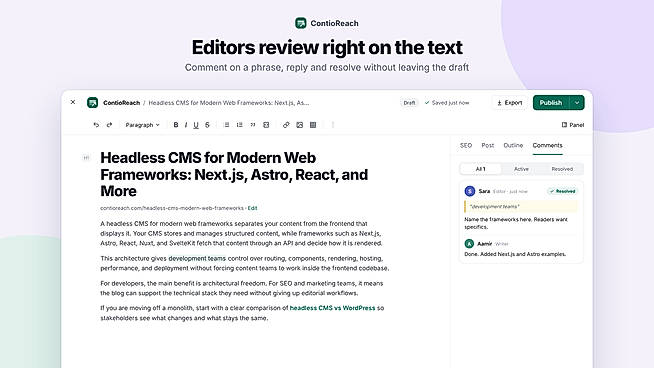The image size is (654, 368).
Task: Click the Export button
Action: (509, 103)
